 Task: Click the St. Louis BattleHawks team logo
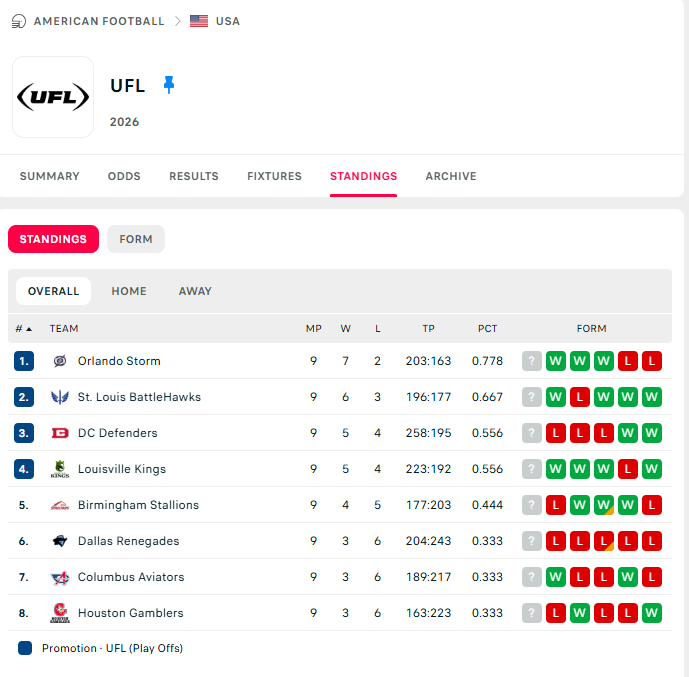60,397
